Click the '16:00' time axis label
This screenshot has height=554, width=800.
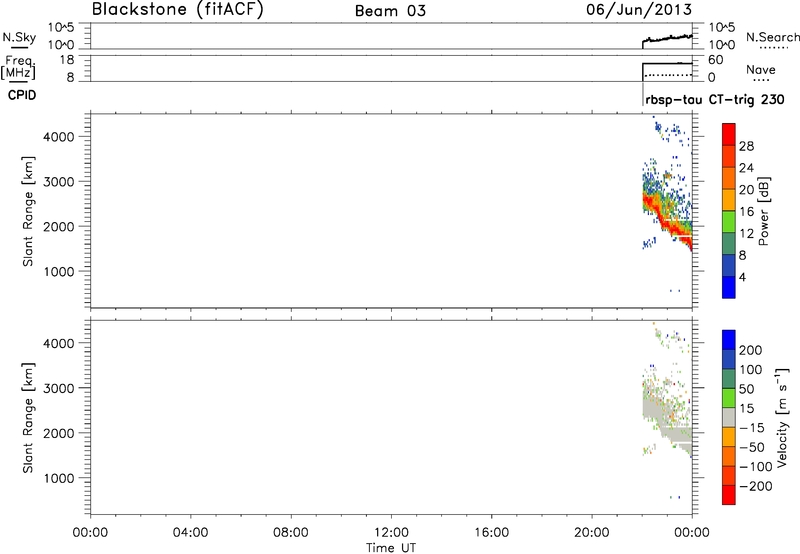(x=491, y=533)
